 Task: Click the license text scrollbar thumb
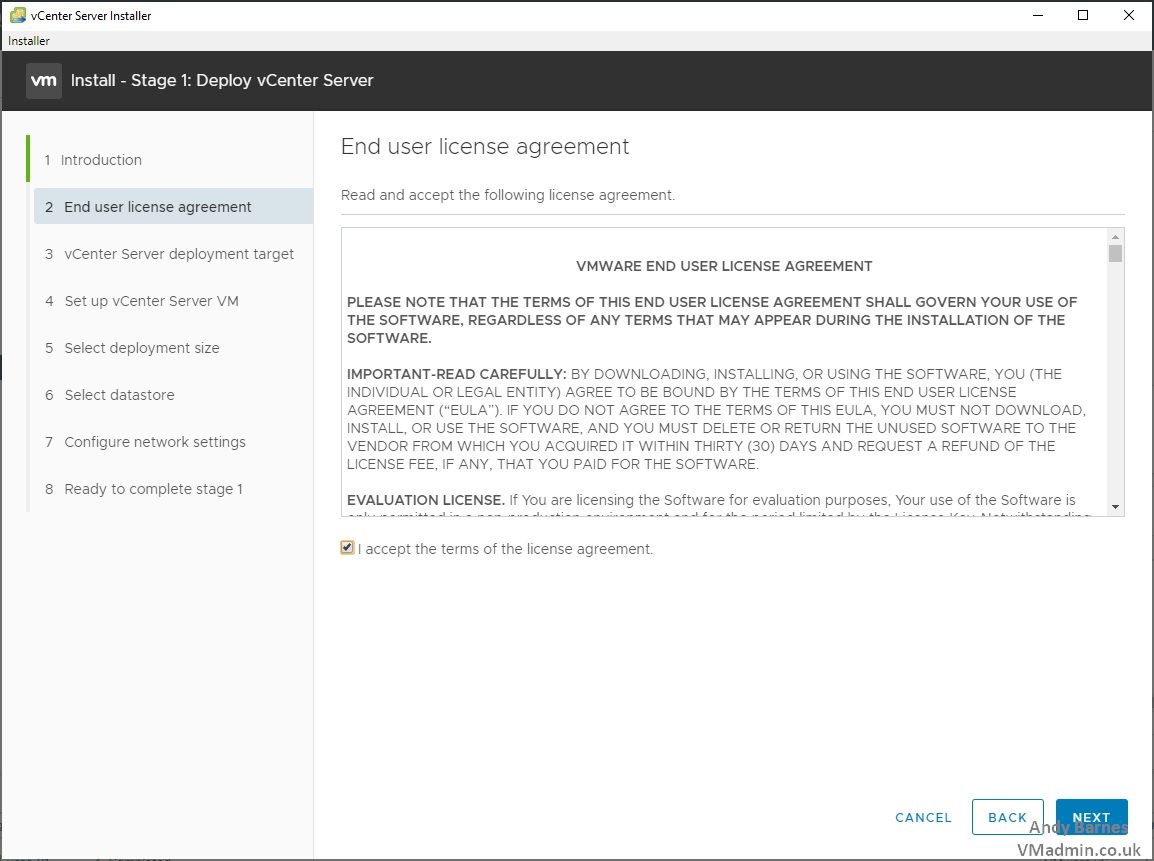(1115, 253)
